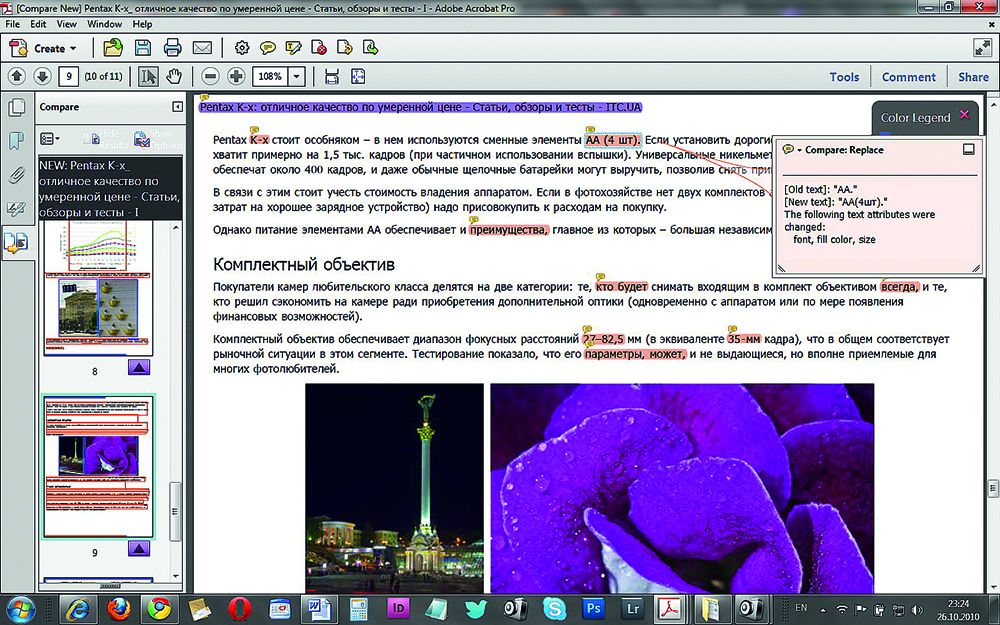Add a sticky note comment from toolbar

[268, 47]
